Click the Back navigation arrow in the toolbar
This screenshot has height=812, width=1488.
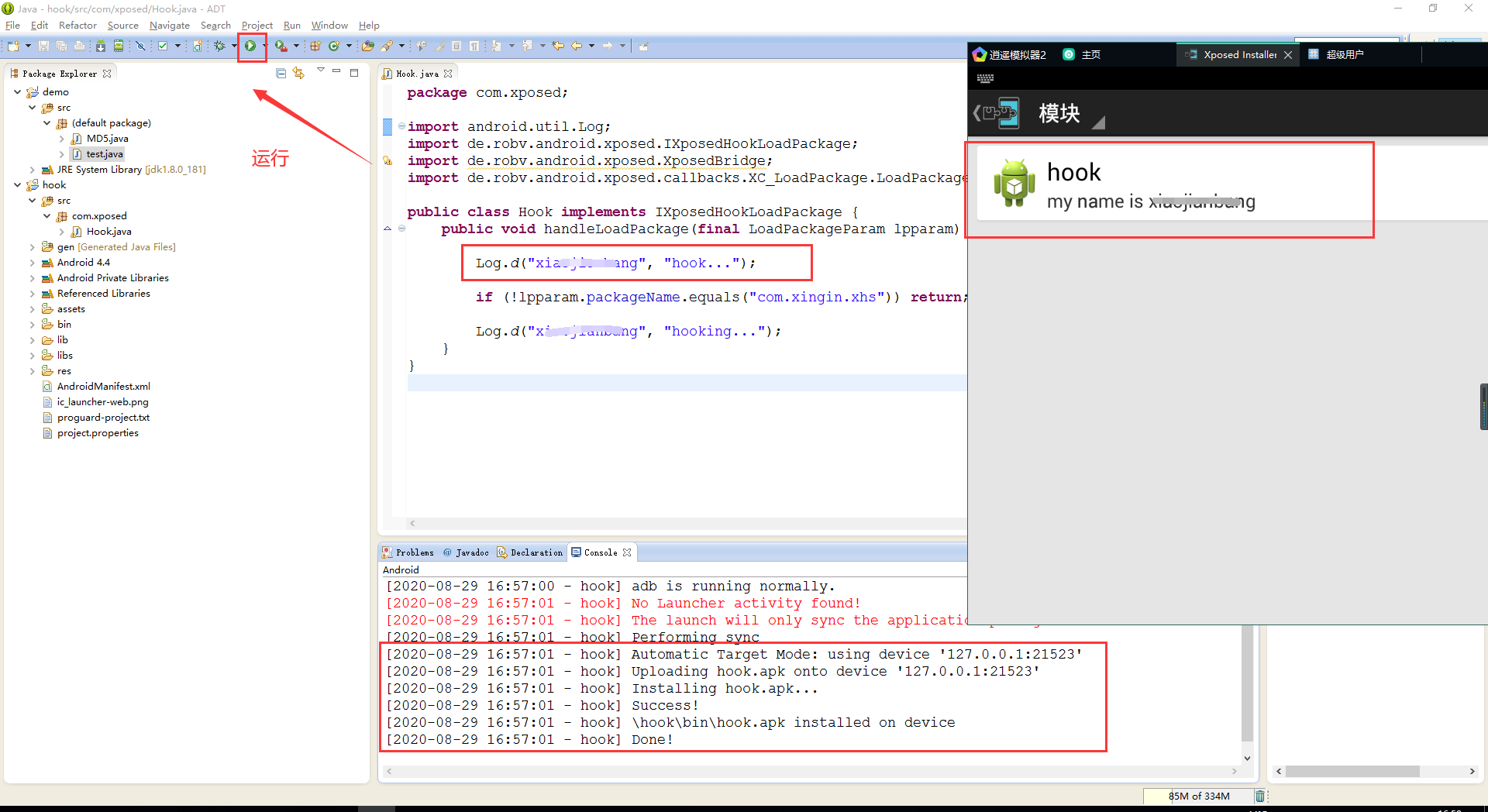[x=577, y=46]
